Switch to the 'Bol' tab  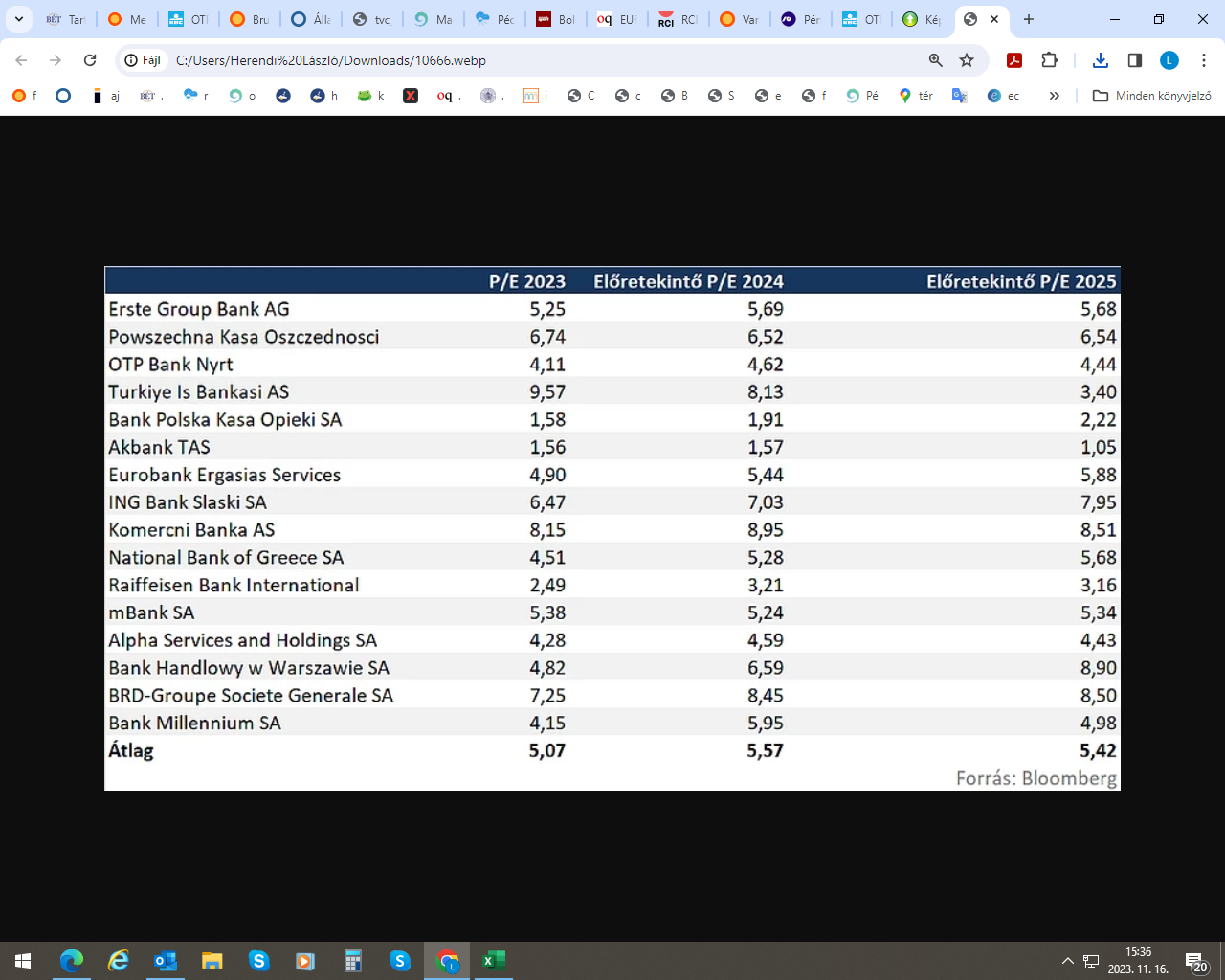[x=555, y=19]
